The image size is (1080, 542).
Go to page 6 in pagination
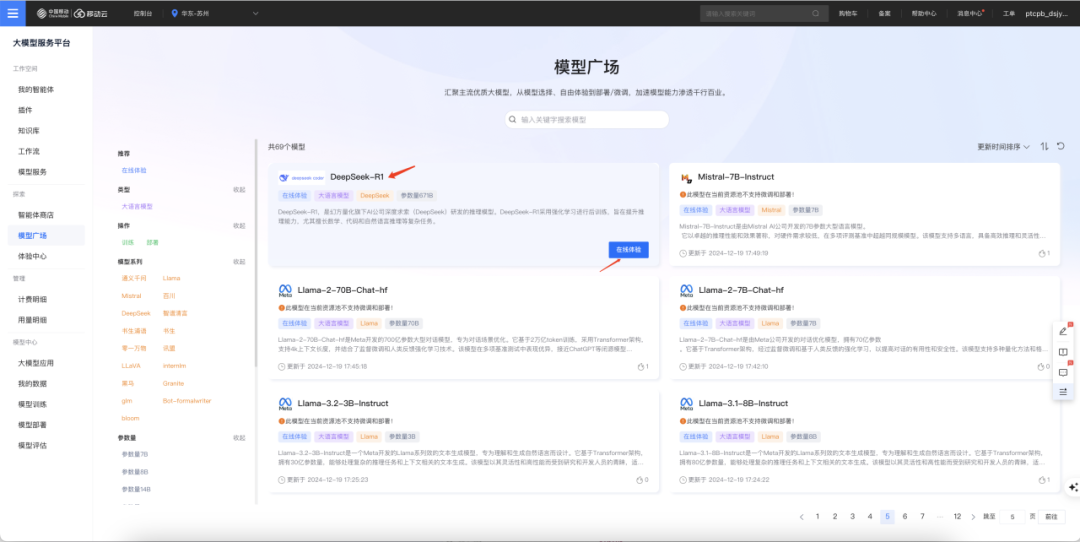[904, 517]
